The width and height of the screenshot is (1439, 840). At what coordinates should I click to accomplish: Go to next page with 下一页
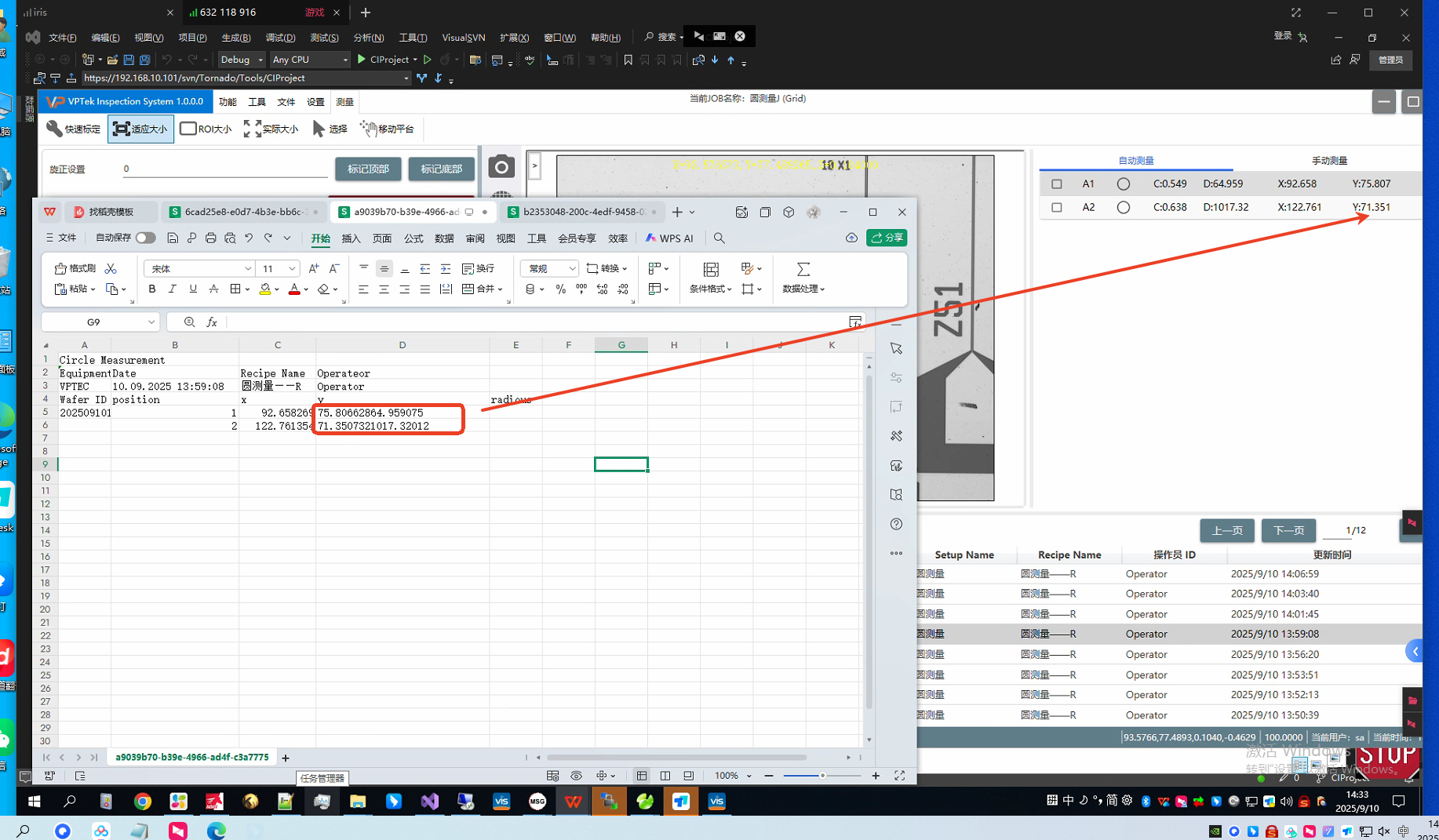pyautogui.click(x=1288, y=530)
